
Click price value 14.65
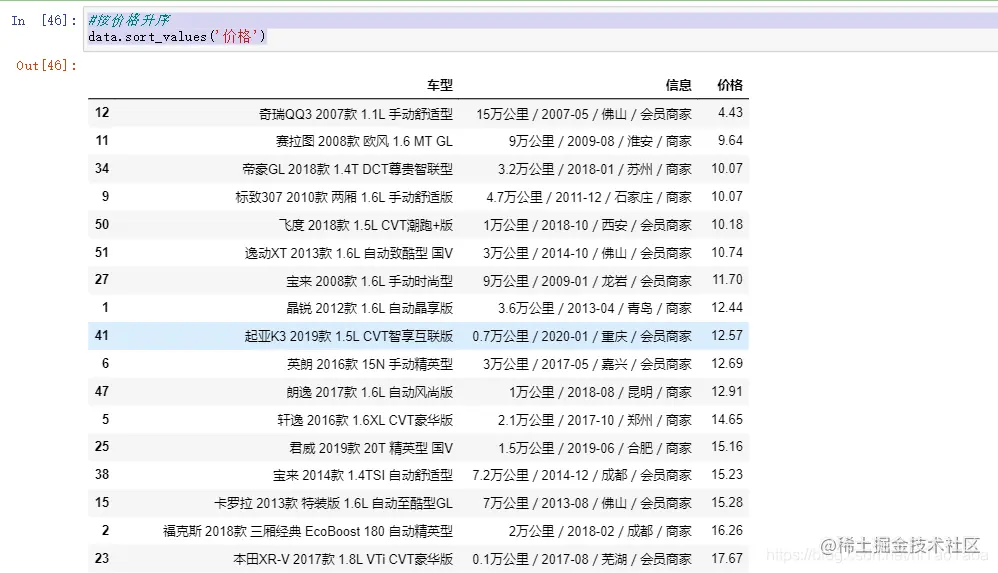click(x=727, y=420)
